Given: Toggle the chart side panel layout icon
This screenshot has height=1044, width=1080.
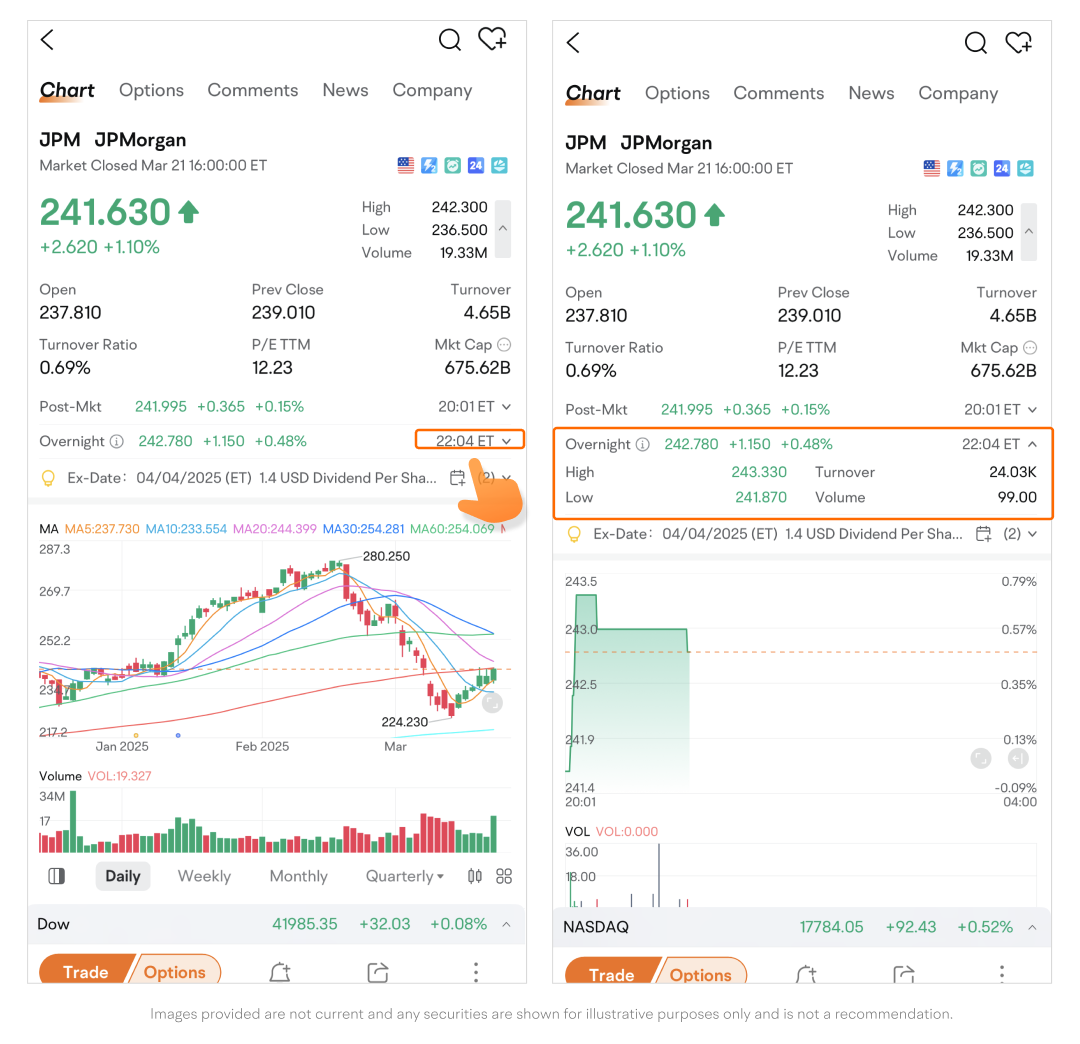Looking at the screenshot, I should tap(57, 876).
